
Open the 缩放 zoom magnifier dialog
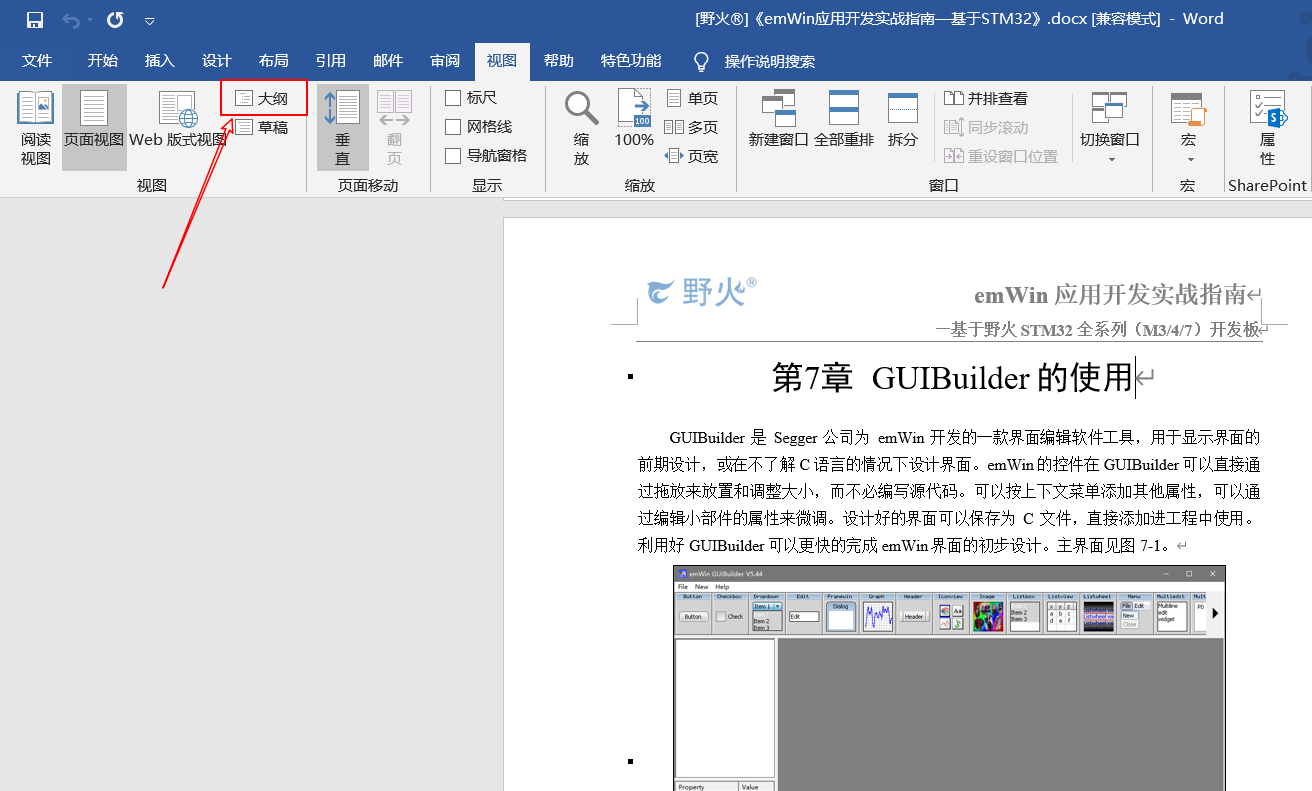coord(581,128)
